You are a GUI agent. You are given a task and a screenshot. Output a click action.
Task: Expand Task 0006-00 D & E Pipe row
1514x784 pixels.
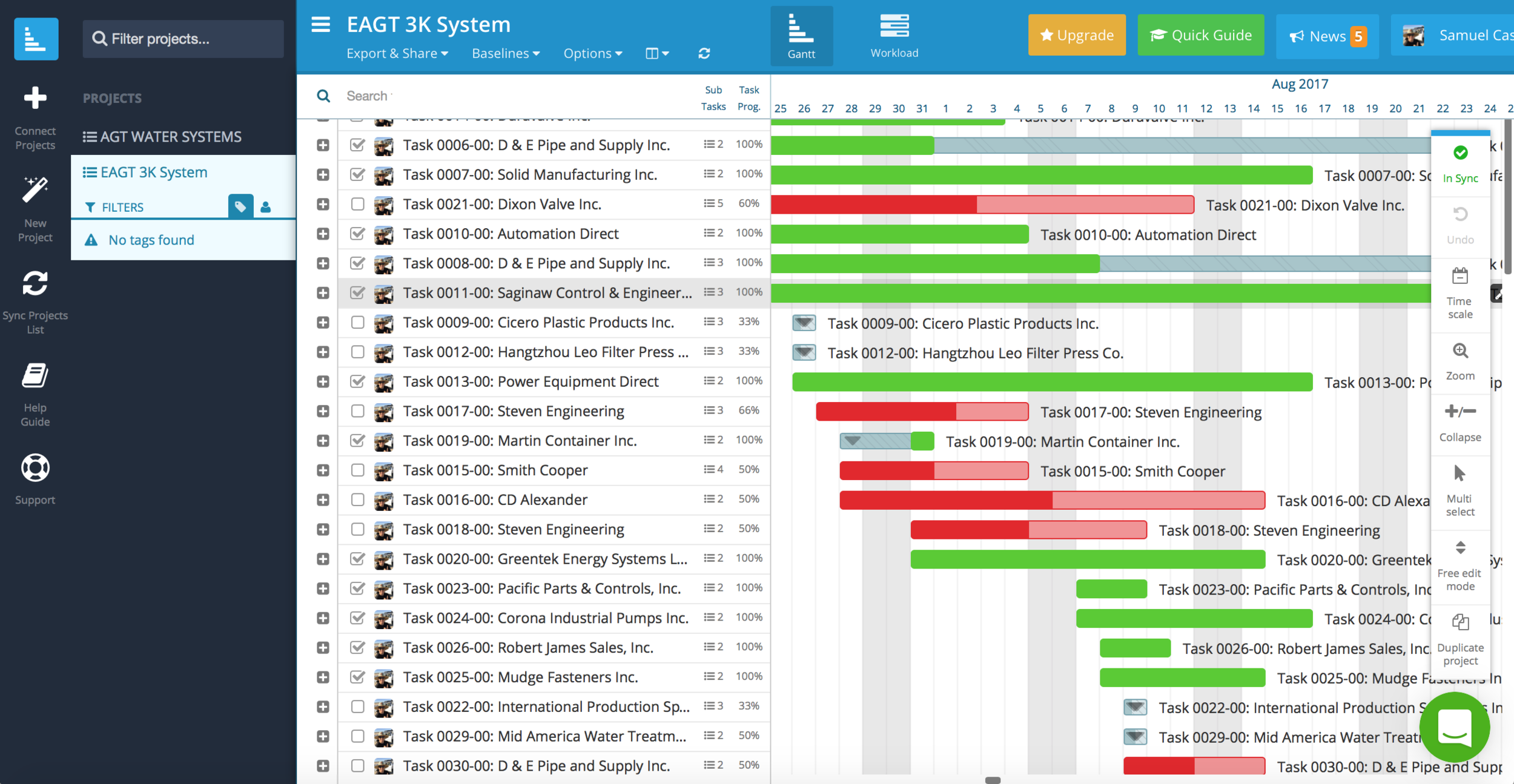tap(323, 145)
